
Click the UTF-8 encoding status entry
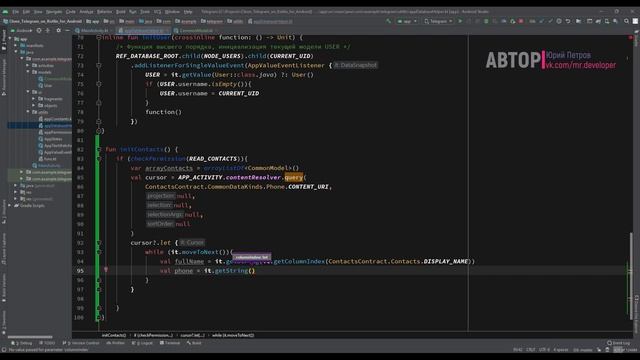(x=544, y=350)
